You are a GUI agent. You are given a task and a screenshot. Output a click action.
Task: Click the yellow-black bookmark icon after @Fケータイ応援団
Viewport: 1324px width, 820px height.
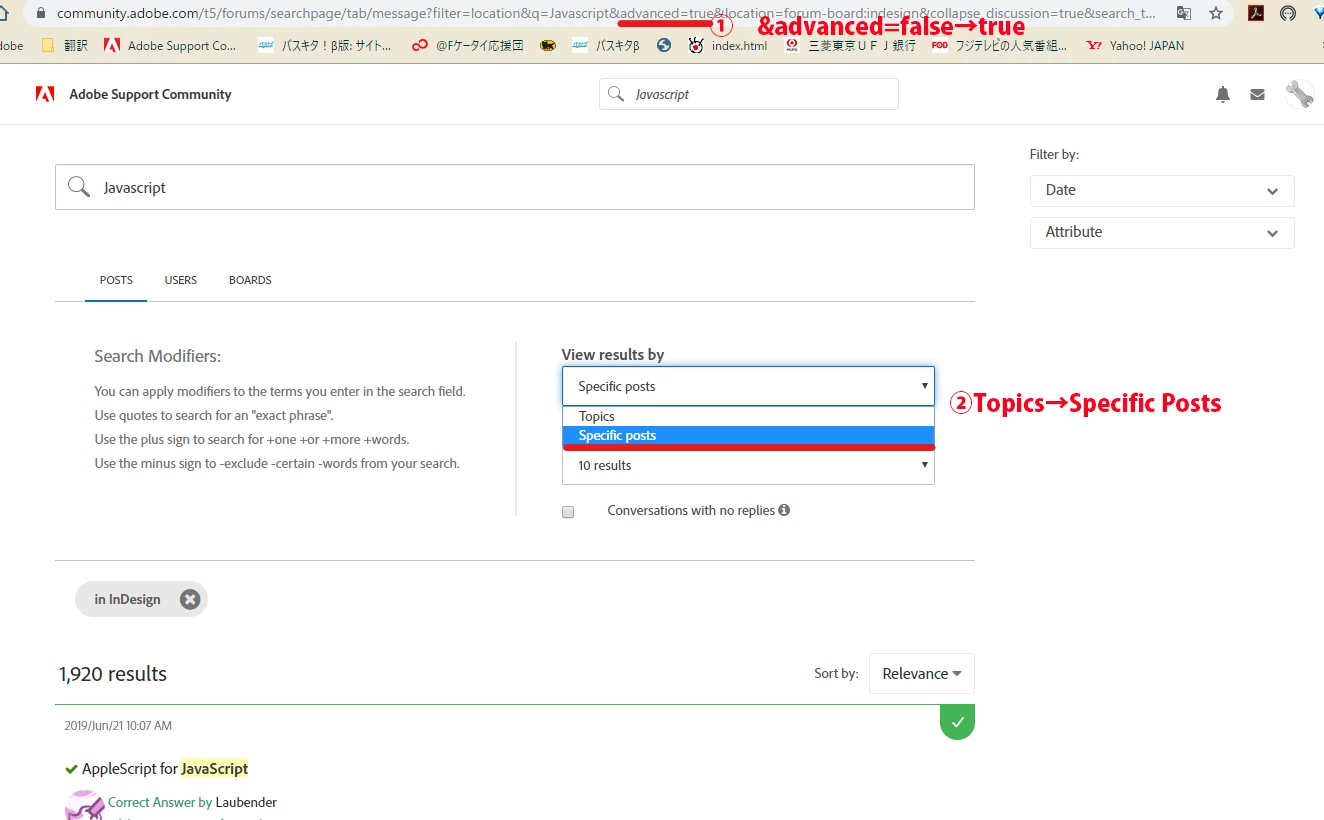[x=547, y=45]
